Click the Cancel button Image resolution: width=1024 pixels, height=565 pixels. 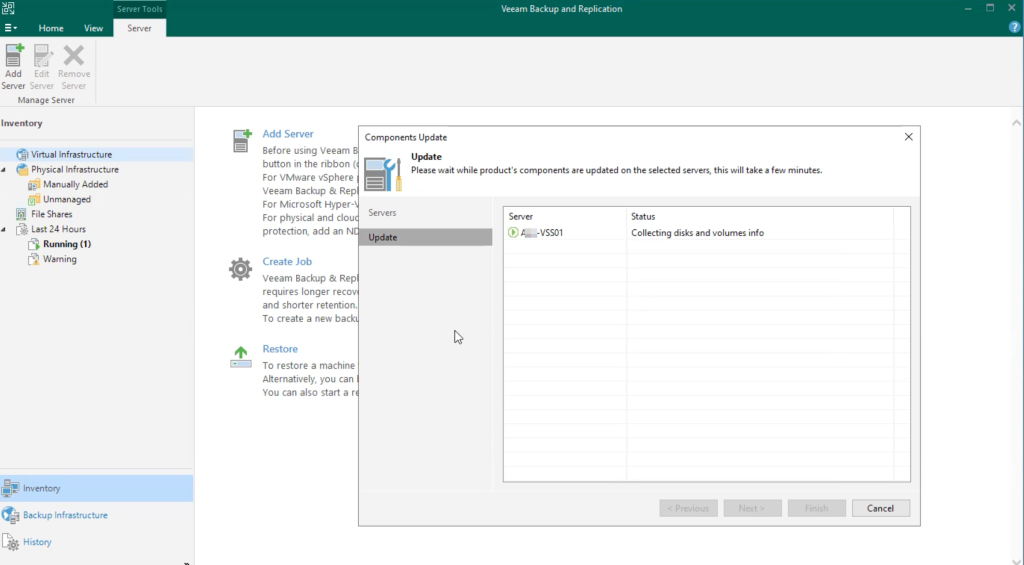(x=880, y=508)
